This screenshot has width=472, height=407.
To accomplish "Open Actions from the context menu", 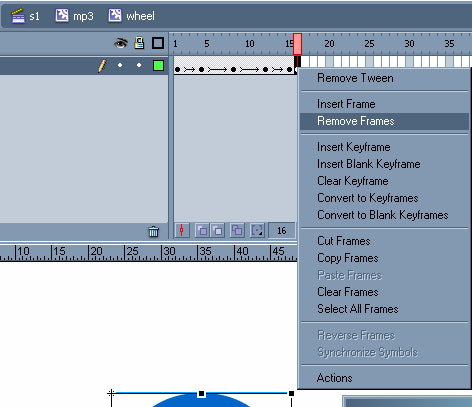I will (x=335, y=378).
